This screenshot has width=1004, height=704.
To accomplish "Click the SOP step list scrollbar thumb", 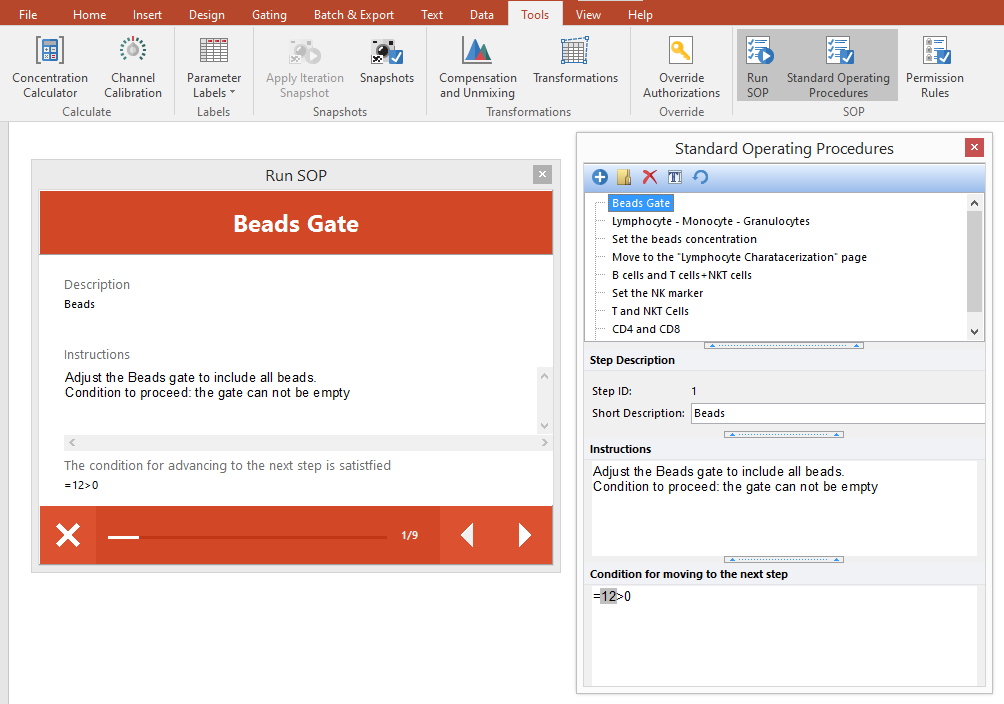I will coord(974,261).
